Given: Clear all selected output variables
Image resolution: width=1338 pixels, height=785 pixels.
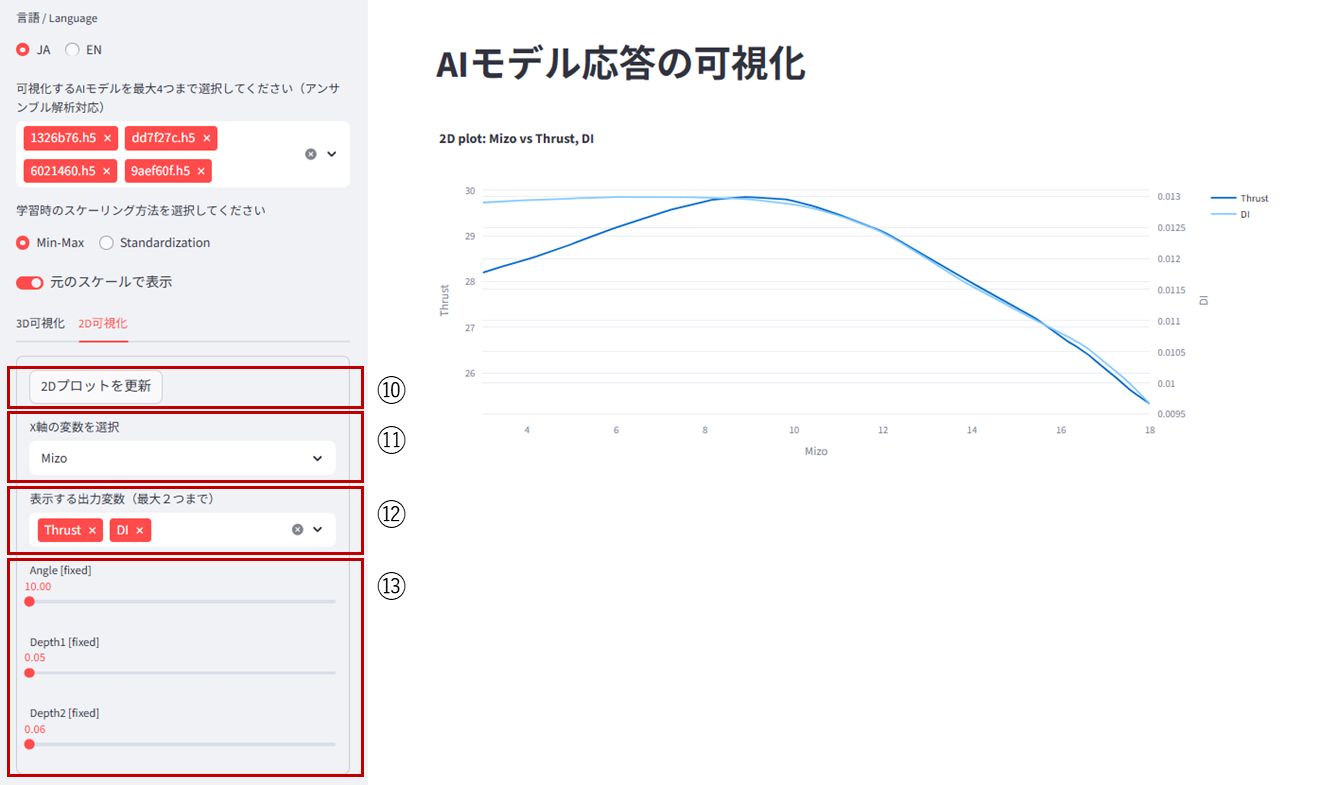Looking at the screenshot, I should pyautogui.click(x=297, y=529).
